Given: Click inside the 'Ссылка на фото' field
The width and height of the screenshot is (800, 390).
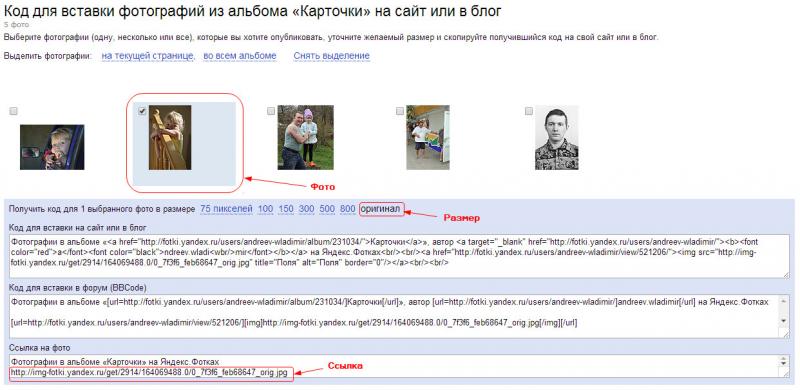Looking at the screenshot, I should [x=399, y=367].
